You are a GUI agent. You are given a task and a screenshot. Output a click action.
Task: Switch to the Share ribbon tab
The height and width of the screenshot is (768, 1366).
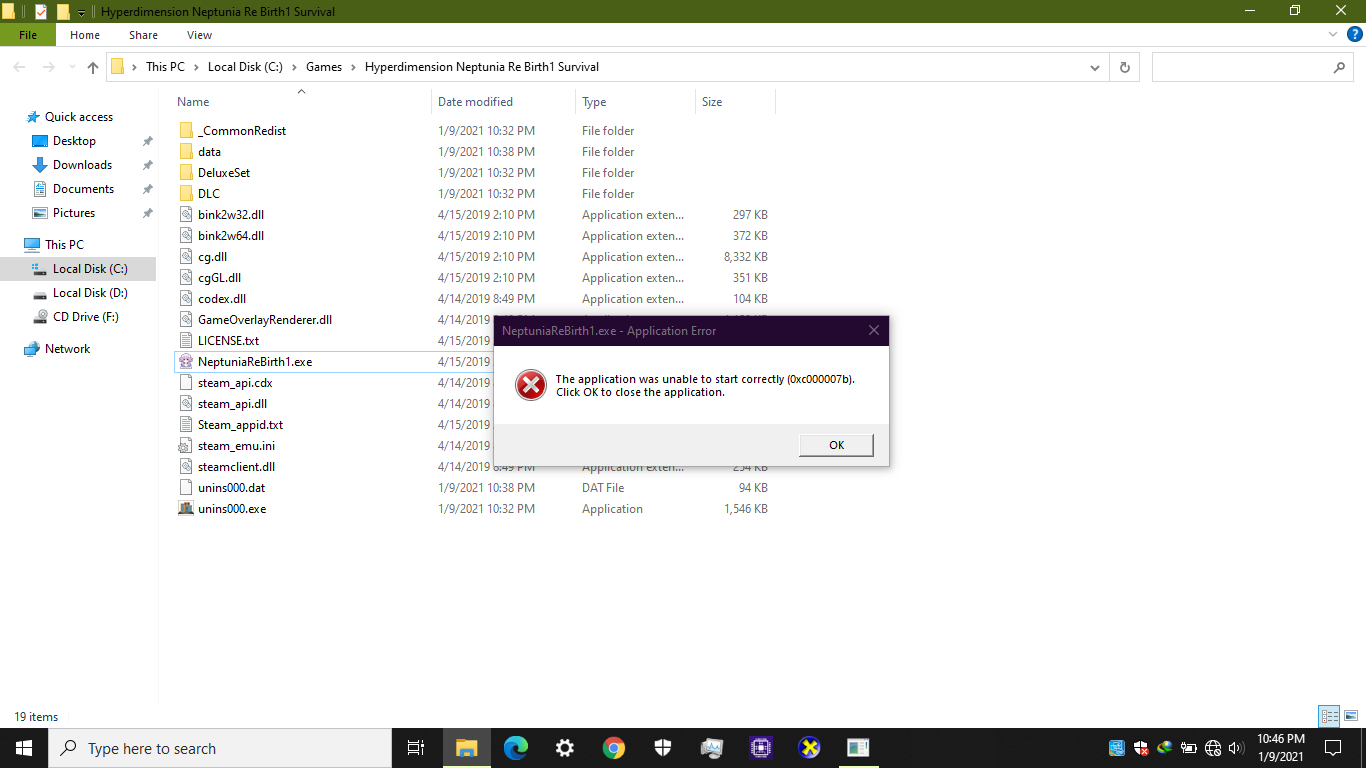pyautogui.click(x=143, y=35)
